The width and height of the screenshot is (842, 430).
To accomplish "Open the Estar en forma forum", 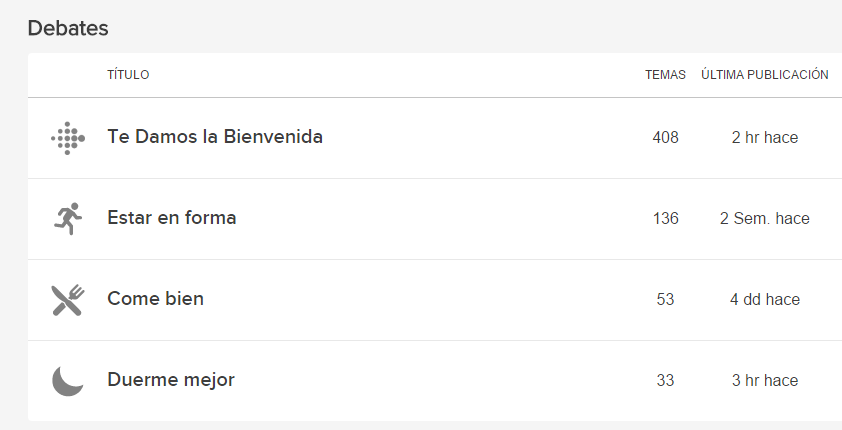I will tap(172, 217).
